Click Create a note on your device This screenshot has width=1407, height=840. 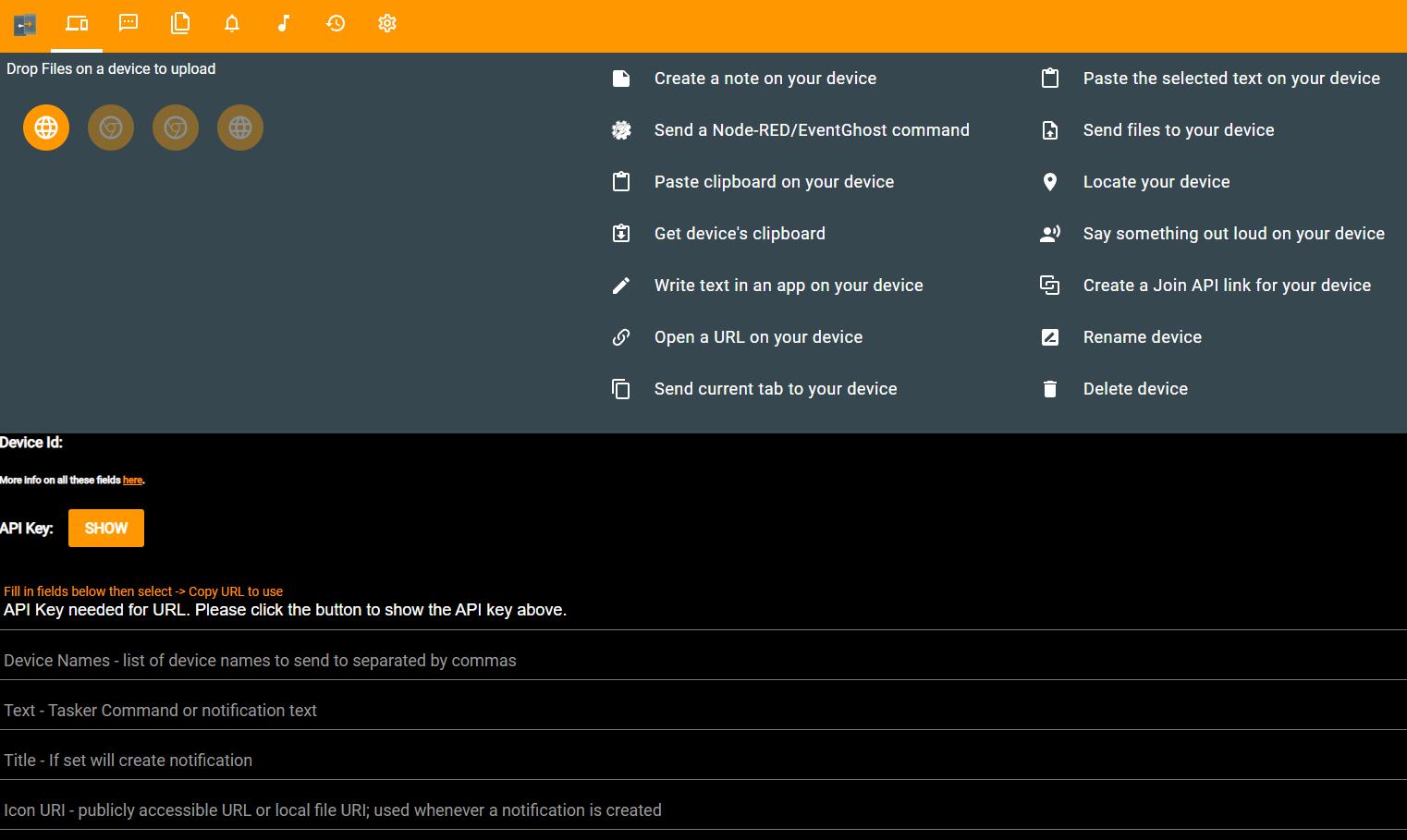point(765,79)
